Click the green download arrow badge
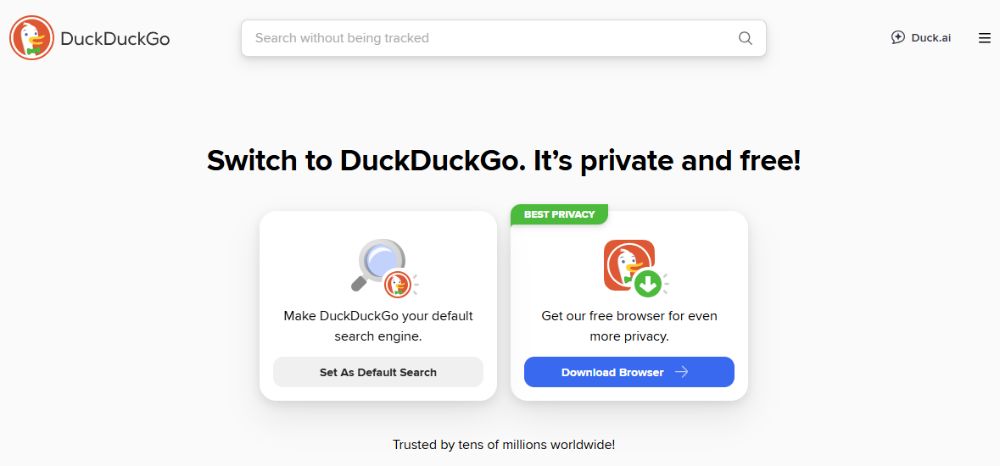Viewport: 1000px width, 466px height. click(648, 284)
